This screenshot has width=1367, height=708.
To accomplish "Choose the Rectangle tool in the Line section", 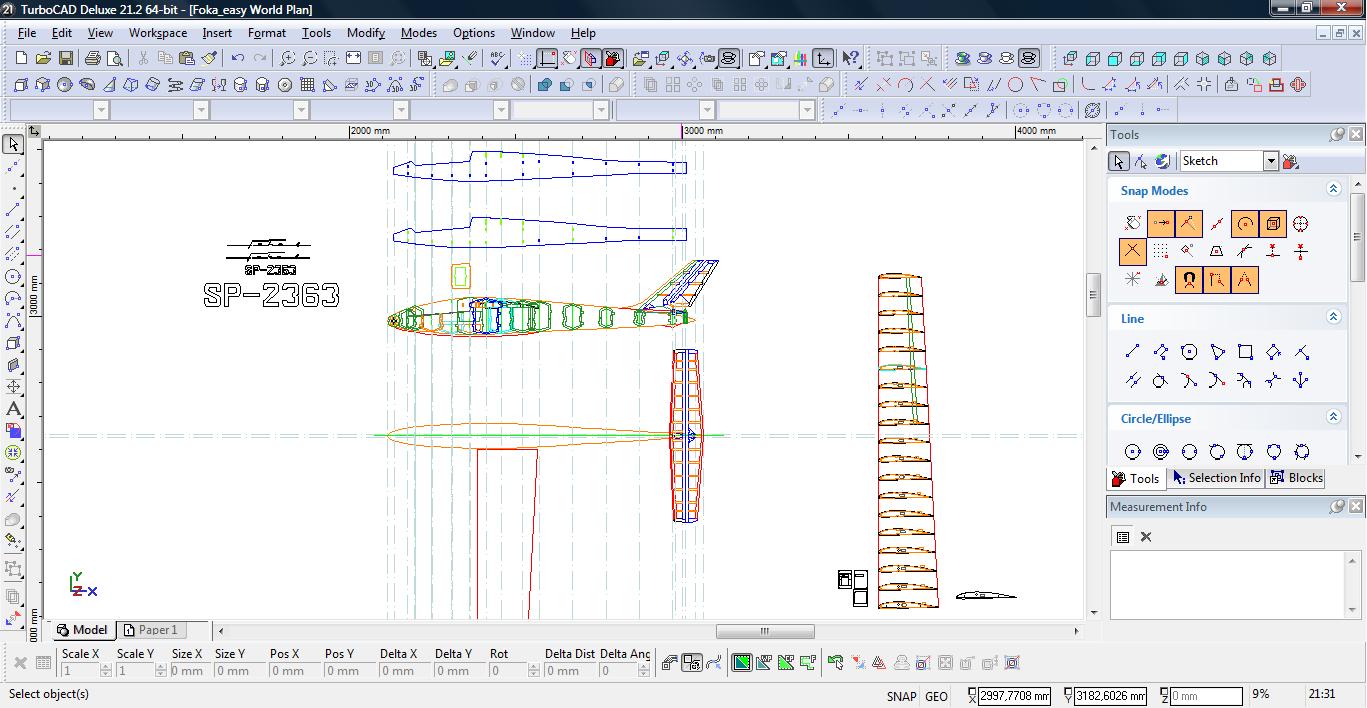I will [x=1245, y=352].
